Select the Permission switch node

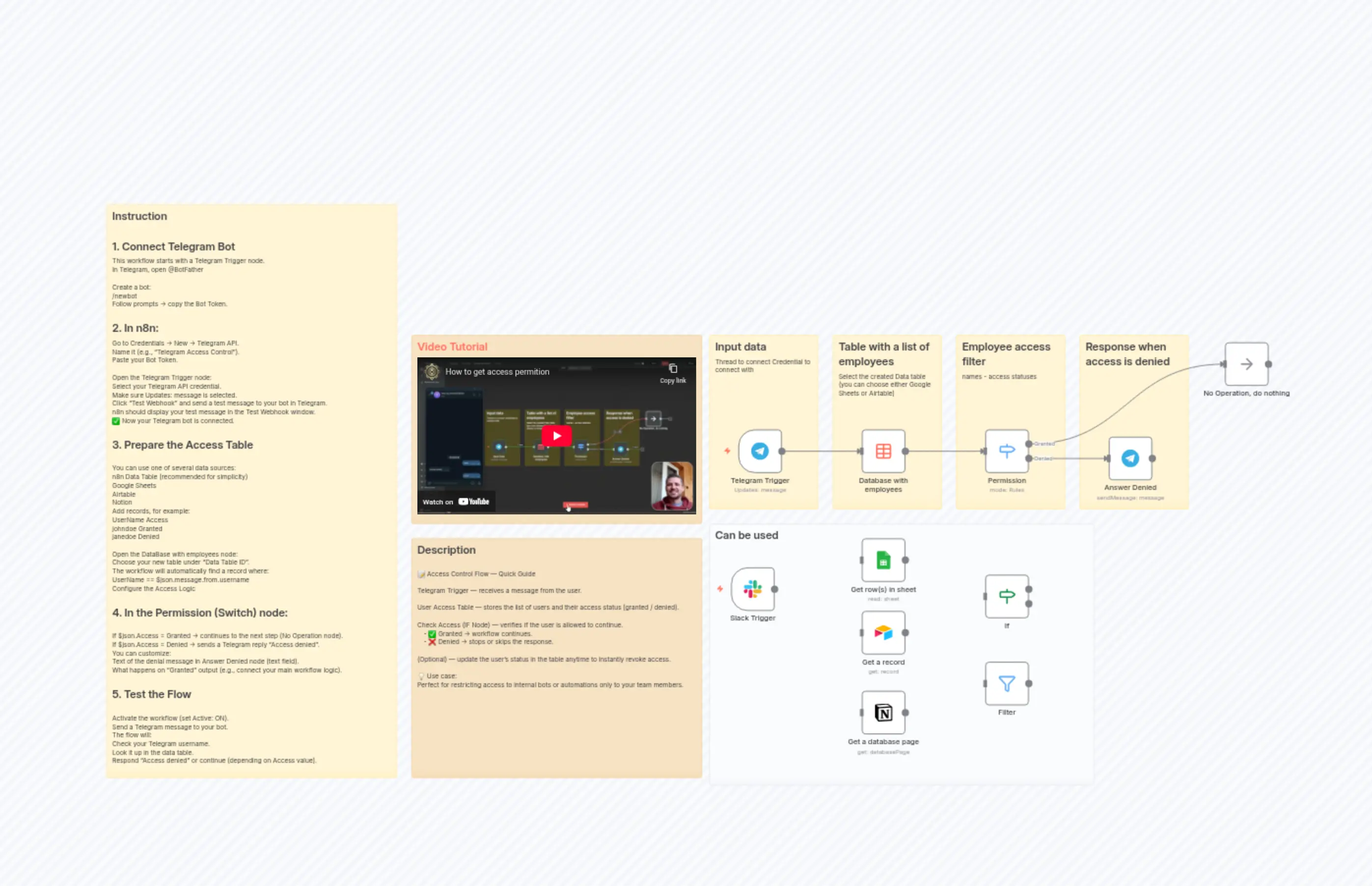point(1007,451)
